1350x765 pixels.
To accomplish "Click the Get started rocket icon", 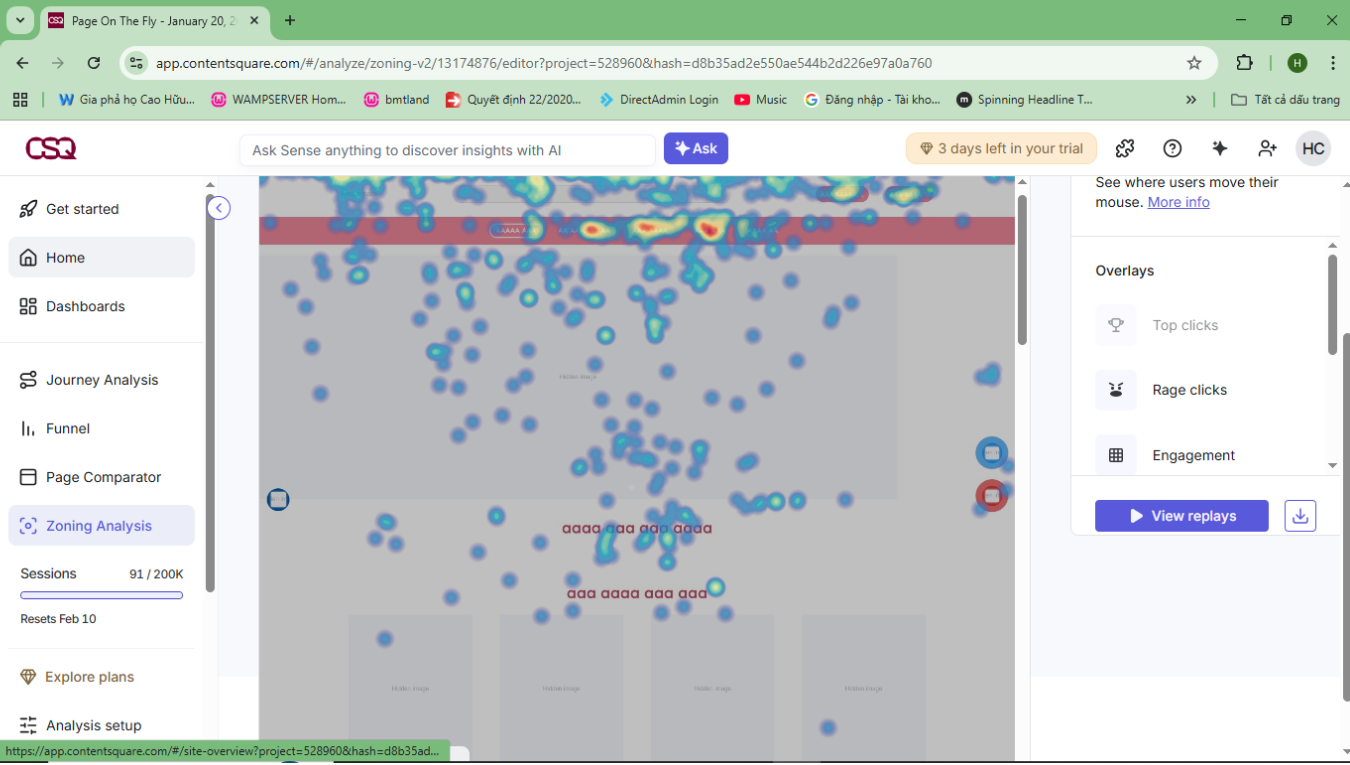I will (x=28, y=209).
